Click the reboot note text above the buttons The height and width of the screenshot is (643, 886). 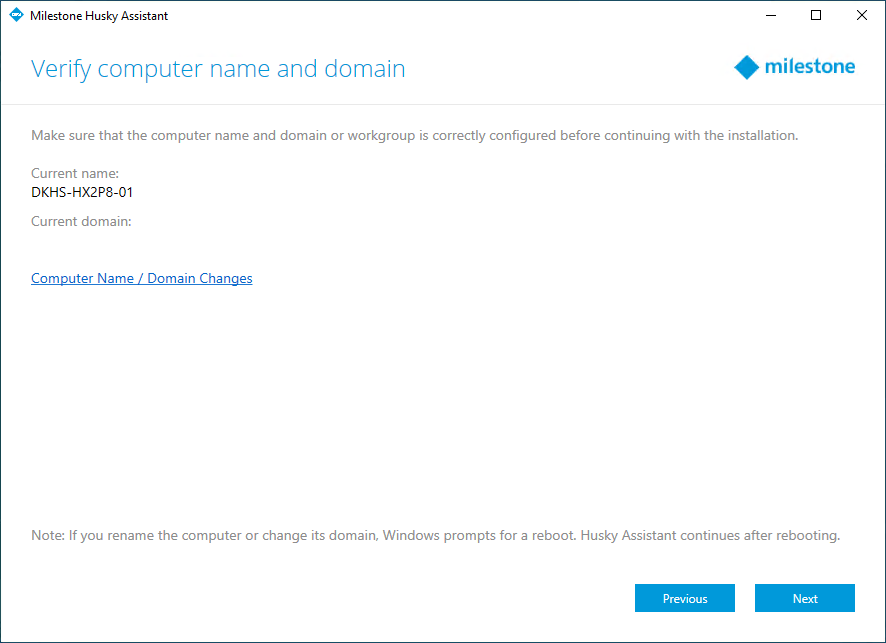pyautogui.click(x=435, y=536)
